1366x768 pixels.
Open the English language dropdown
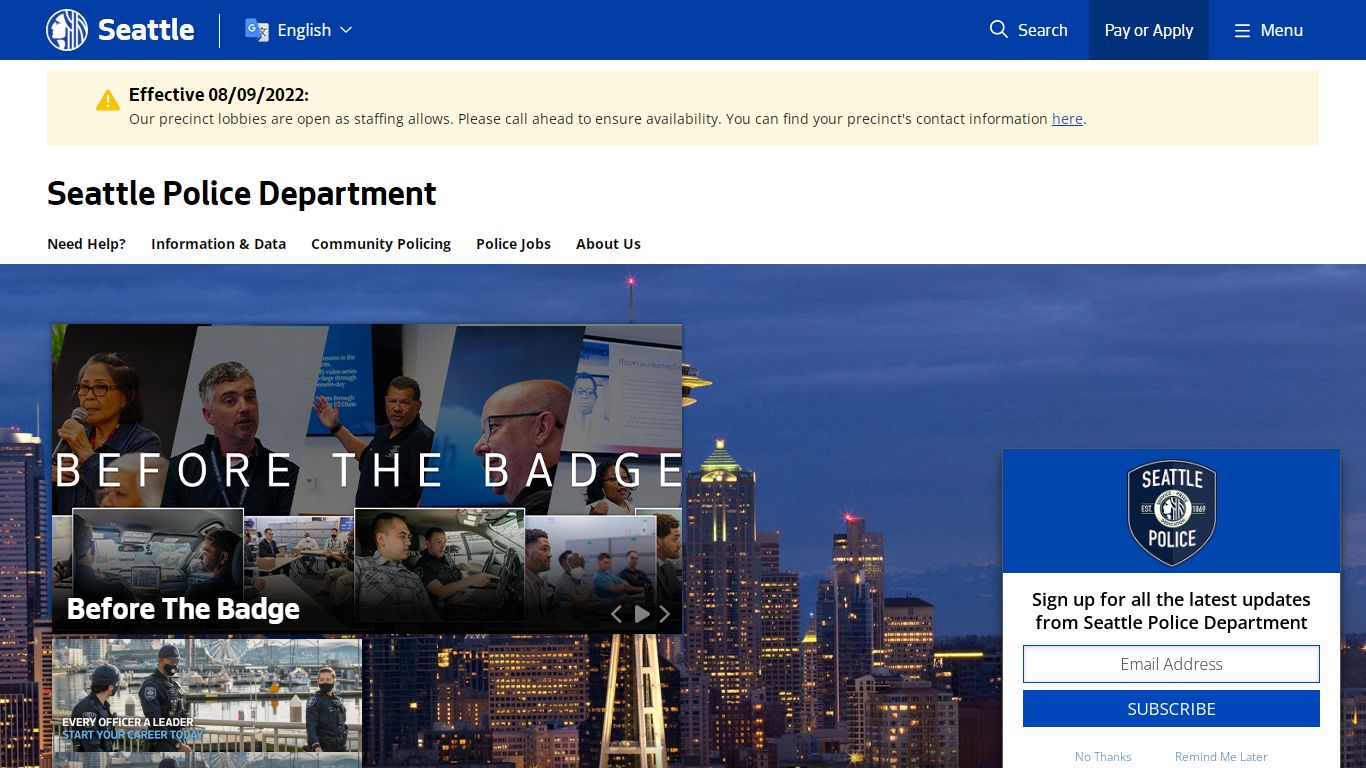[299, 30]
